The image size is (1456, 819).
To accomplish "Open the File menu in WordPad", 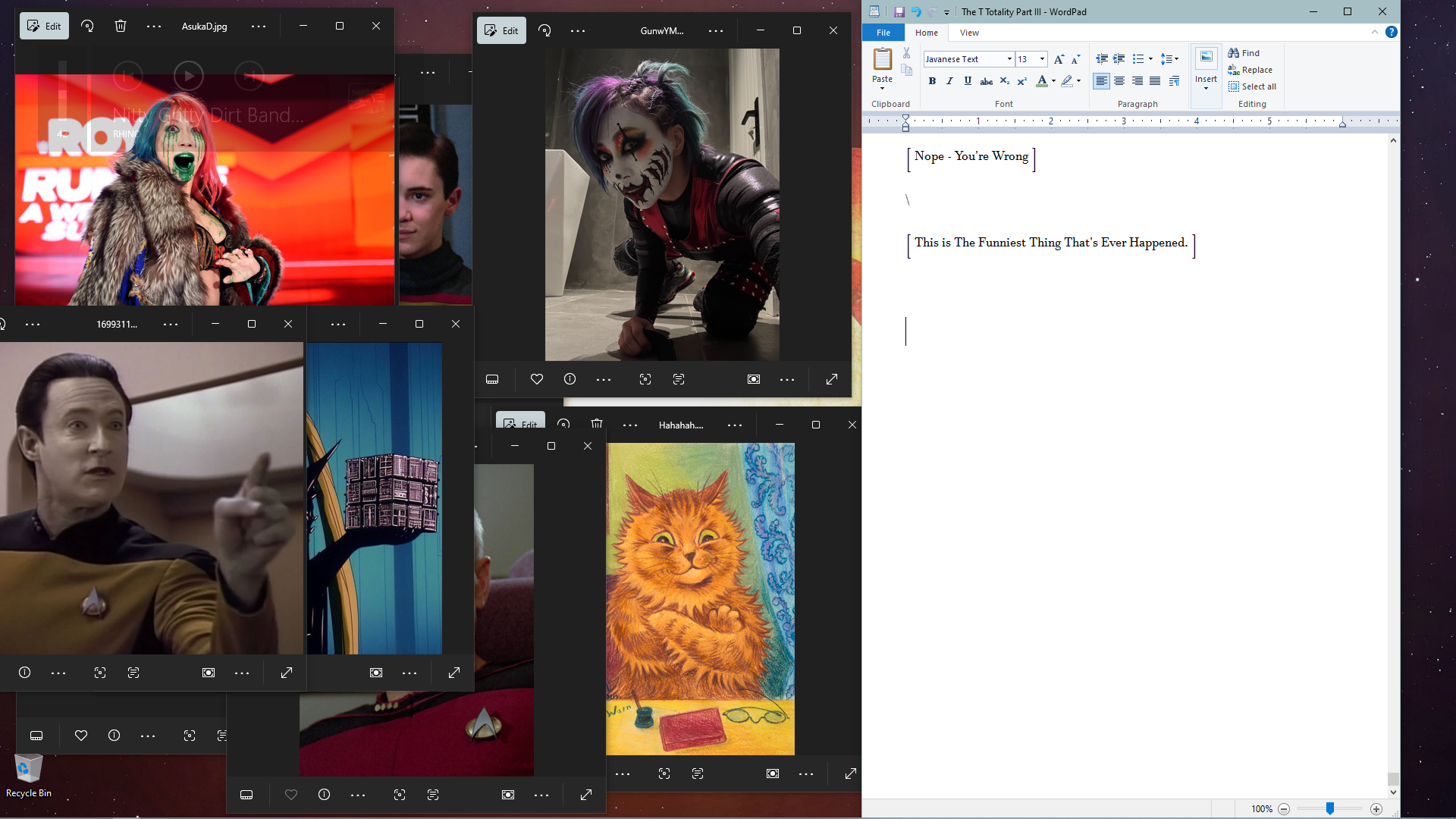I will (883, 33).
